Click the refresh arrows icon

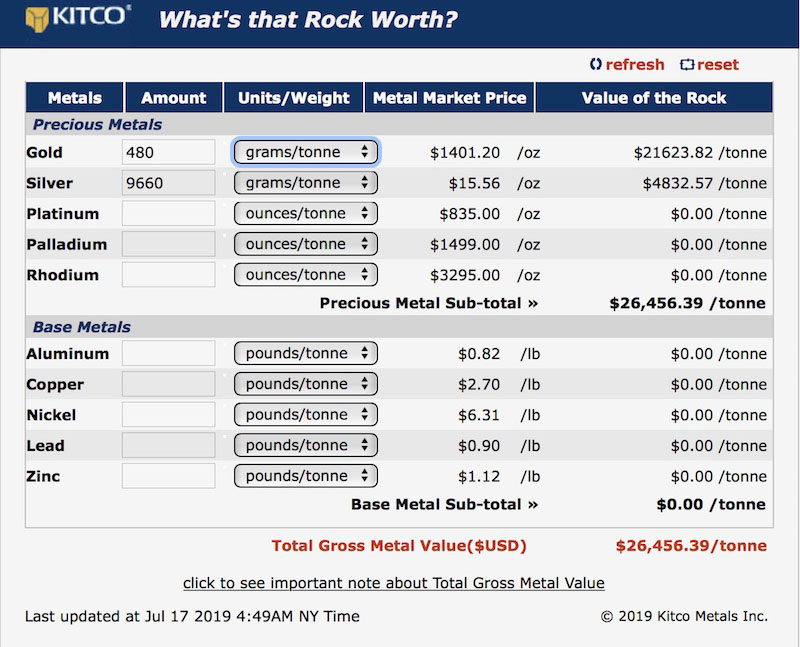pyautogui.click(x=595, y=64)
